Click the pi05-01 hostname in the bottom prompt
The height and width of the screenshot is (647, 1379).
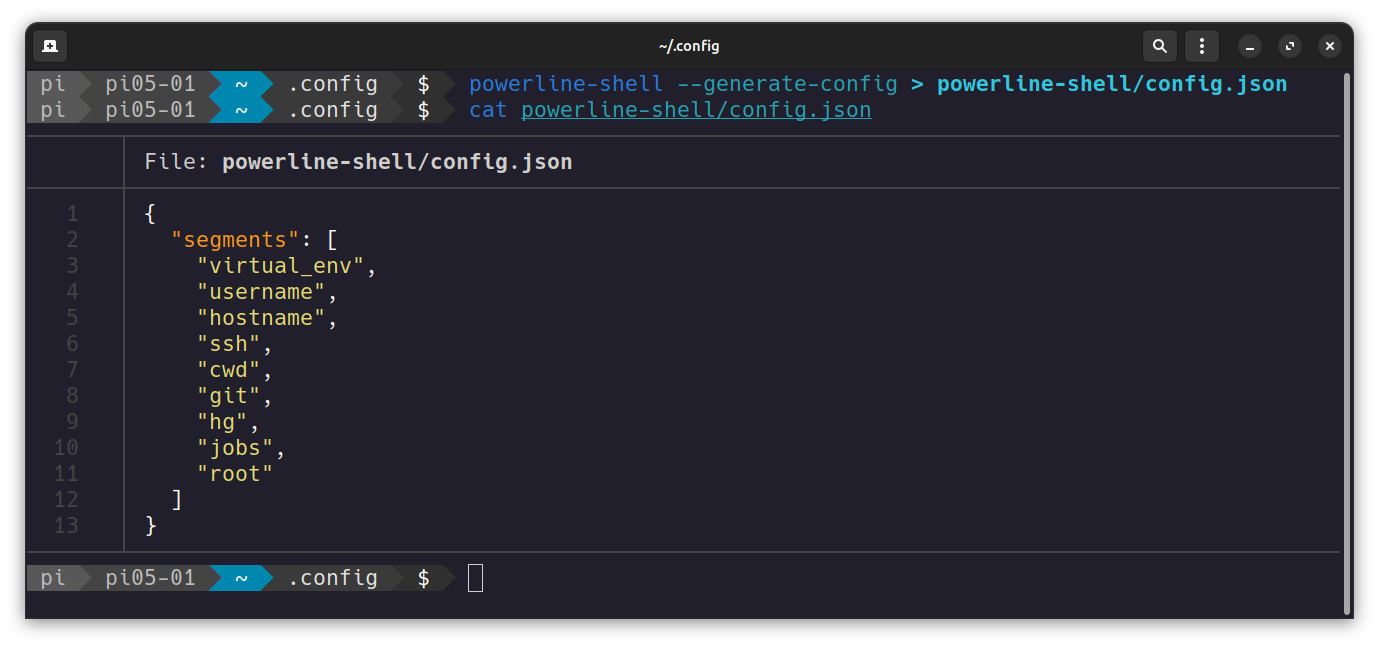tap(150, 578)
